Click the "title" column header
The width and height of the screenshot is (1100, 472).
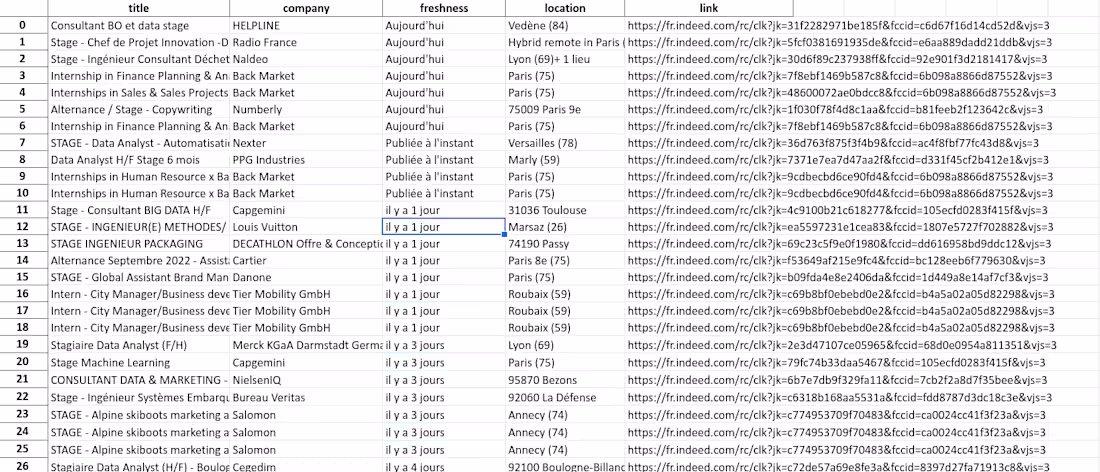click(x=138, y=8)
